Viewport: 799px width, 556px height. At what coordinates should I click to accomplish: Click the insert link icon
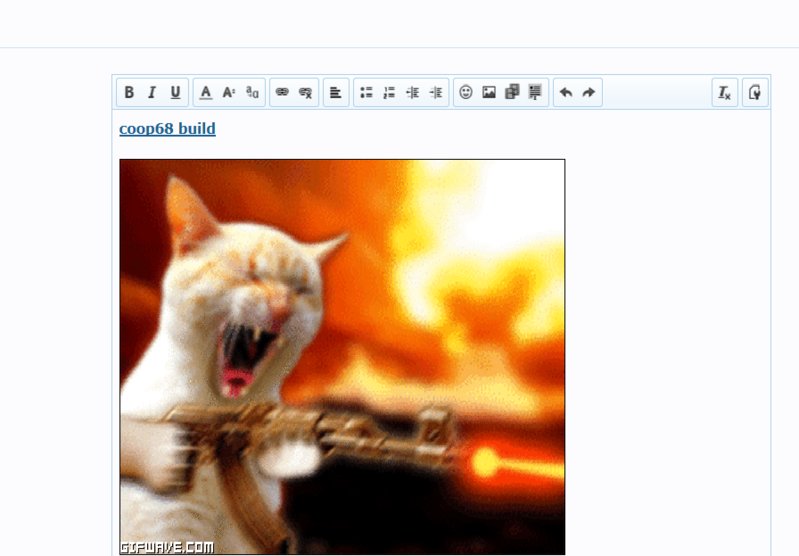[282, 93]
